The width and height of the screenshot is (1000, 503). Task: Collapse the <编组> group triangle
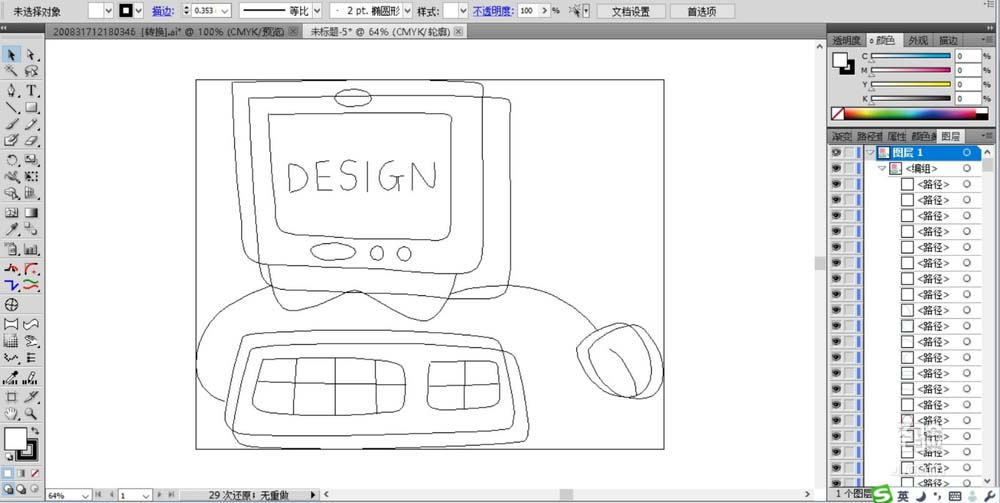point(882,168)
